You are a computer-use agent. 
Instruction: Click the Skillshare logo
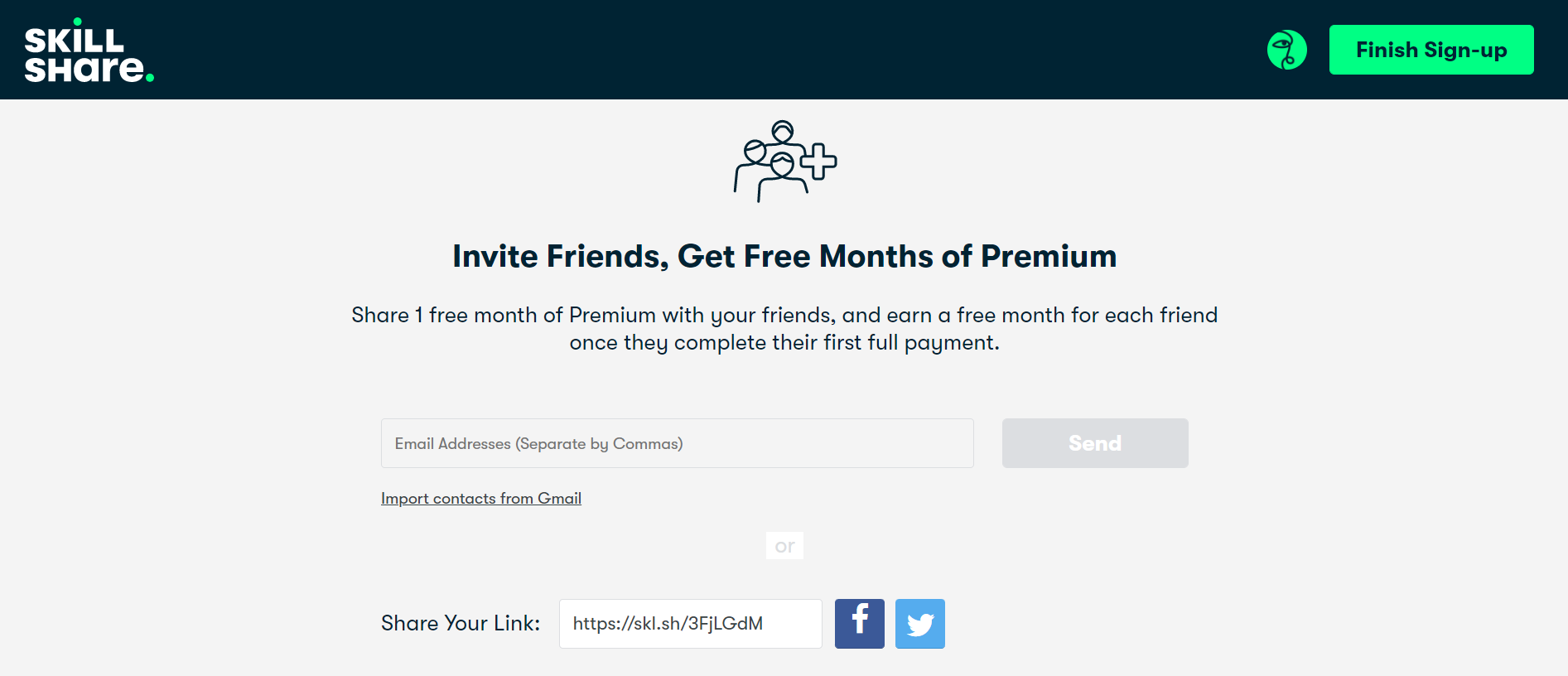[x=89, y=51]
